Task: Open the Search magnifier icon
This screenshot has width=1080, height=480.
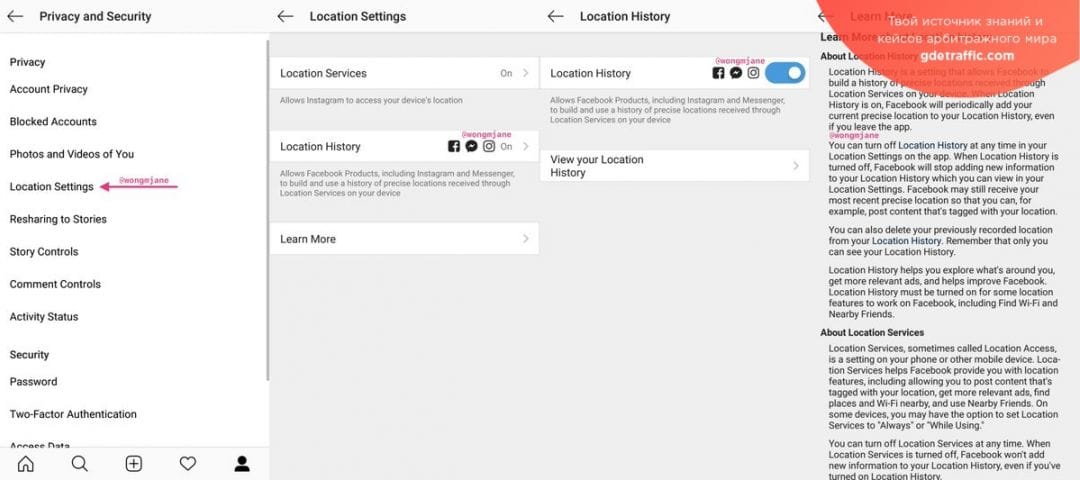Action: 80,463
